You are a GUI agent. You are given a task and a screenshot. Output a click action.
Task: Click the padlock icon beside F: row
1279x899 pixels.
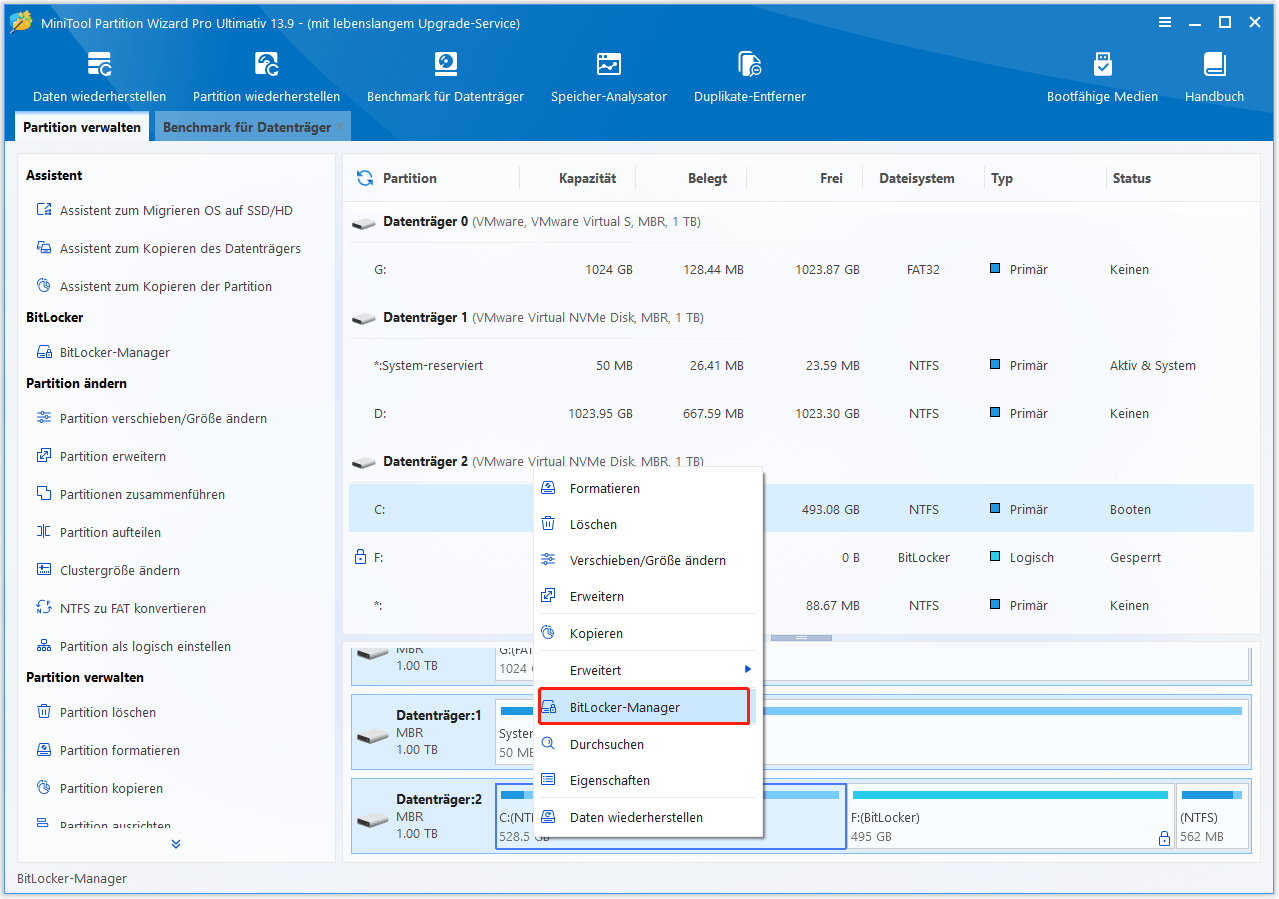(360, 557)
